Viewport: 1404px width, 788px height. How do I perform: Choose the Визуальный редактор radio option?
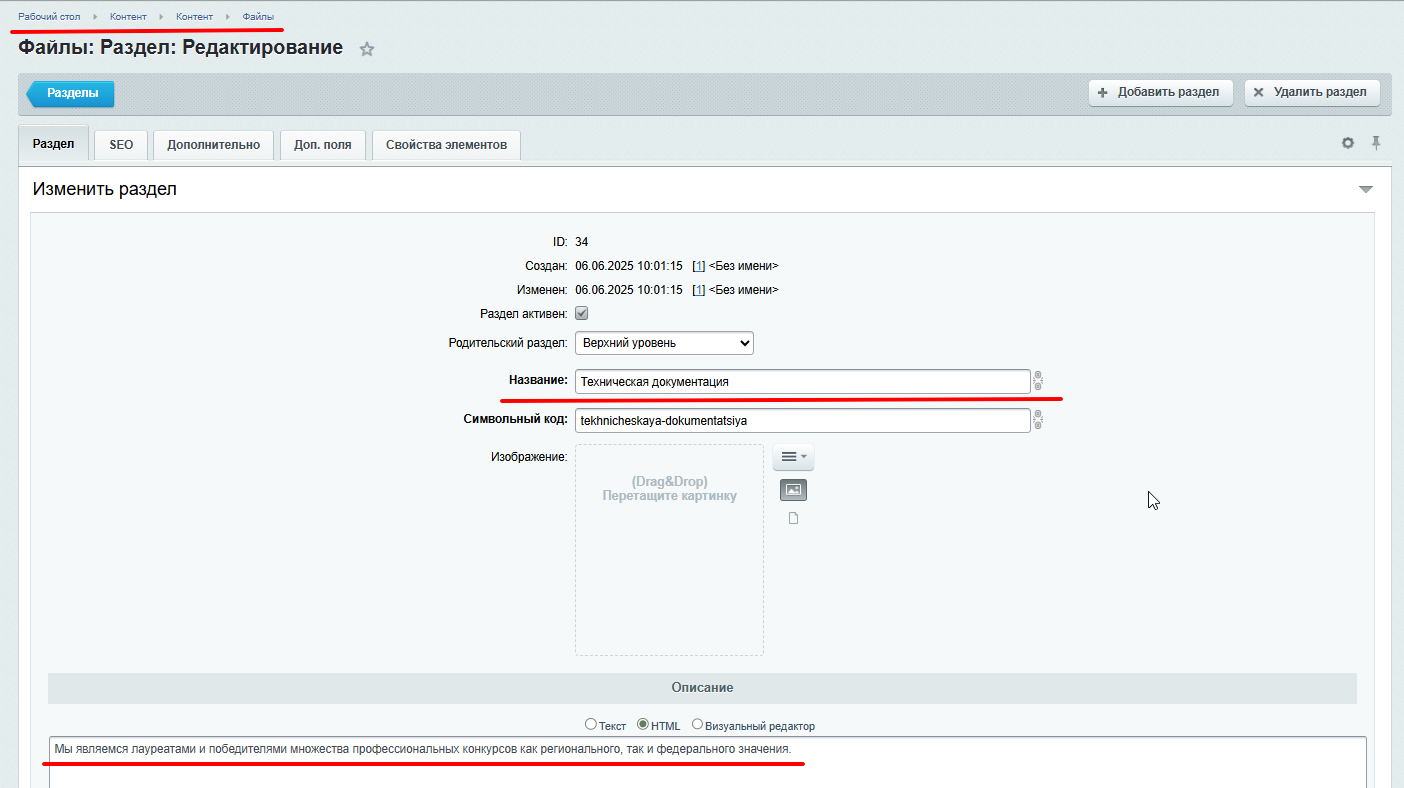click(698, 725)
